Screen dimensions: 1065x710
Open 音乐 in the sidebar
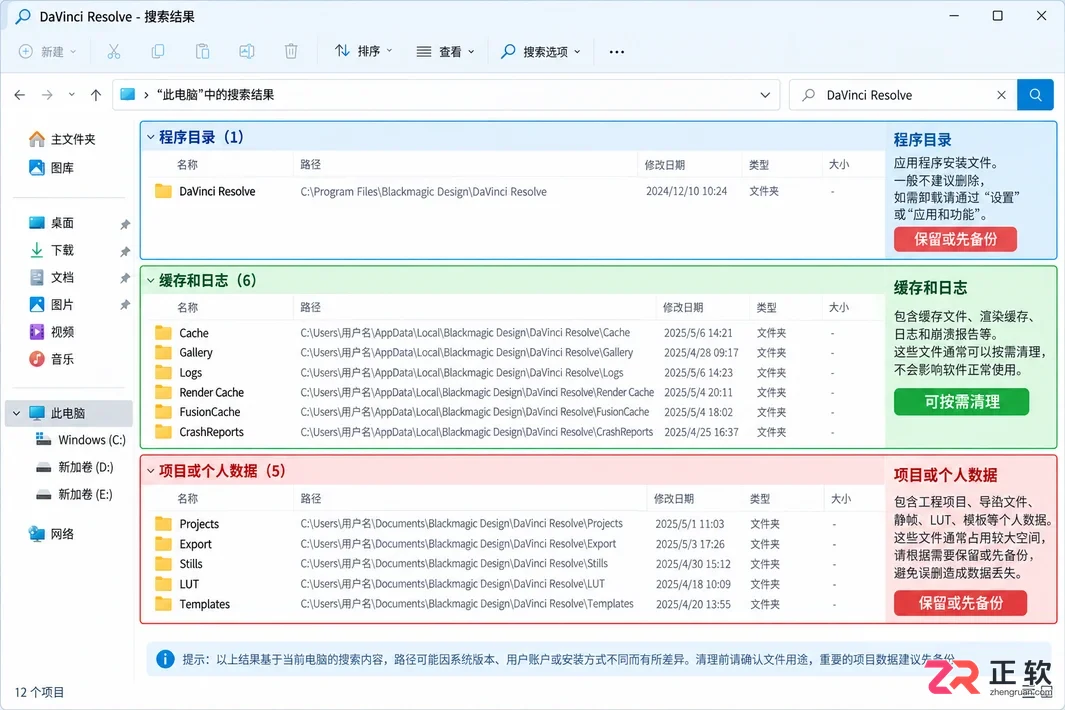51,359
